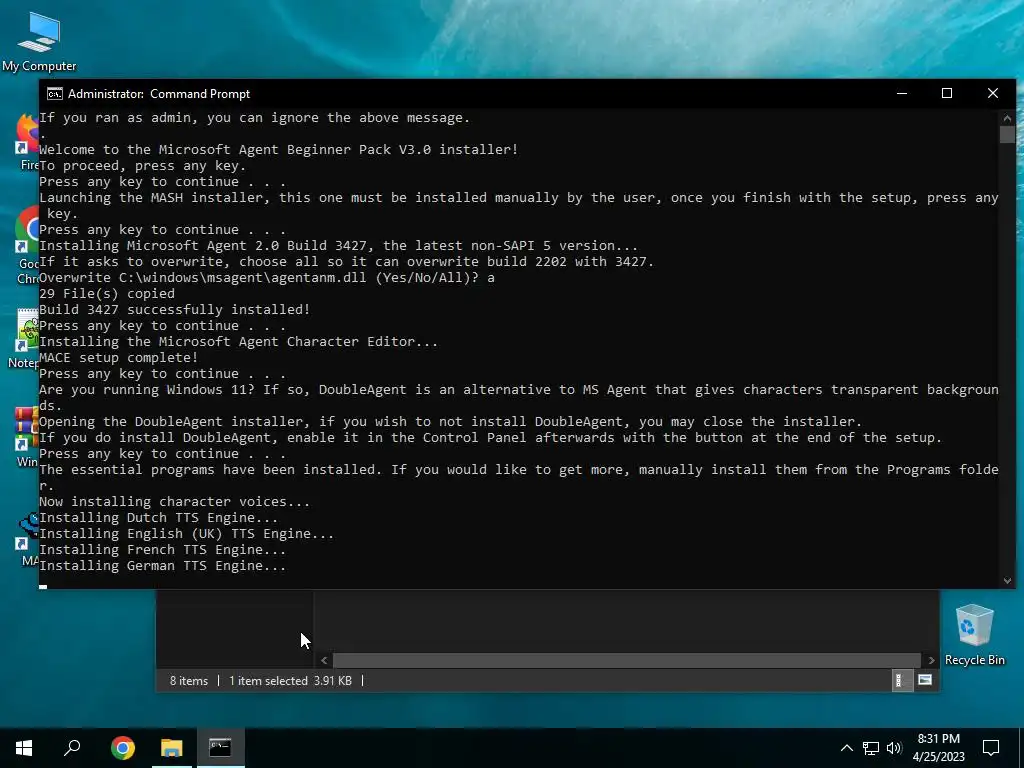This screenshot has width=1024, height=768.
Task: Open the notification center icon
Action: [x=991, y=748]
